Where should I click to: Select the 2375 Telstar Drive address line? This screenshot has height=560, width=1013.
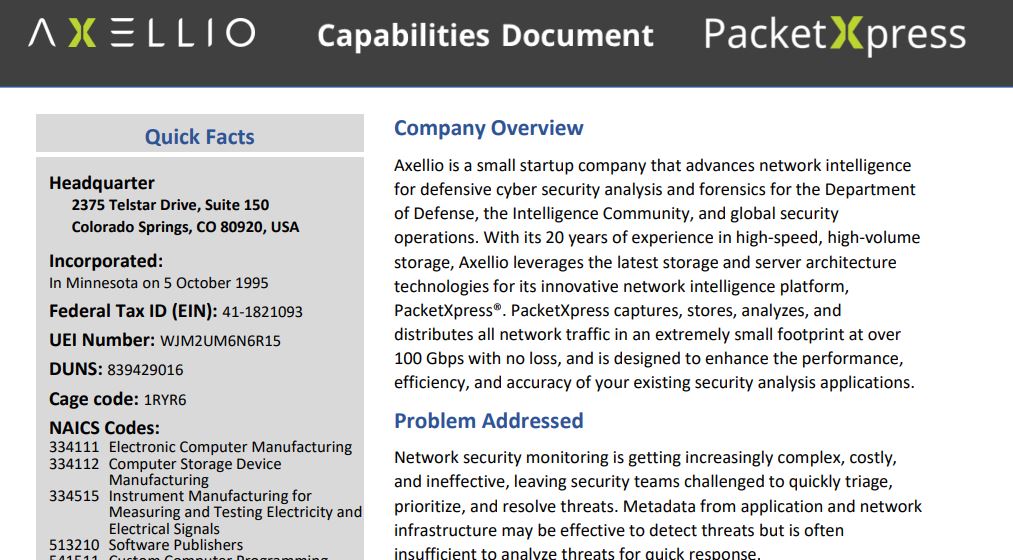(x=170, y=205)
